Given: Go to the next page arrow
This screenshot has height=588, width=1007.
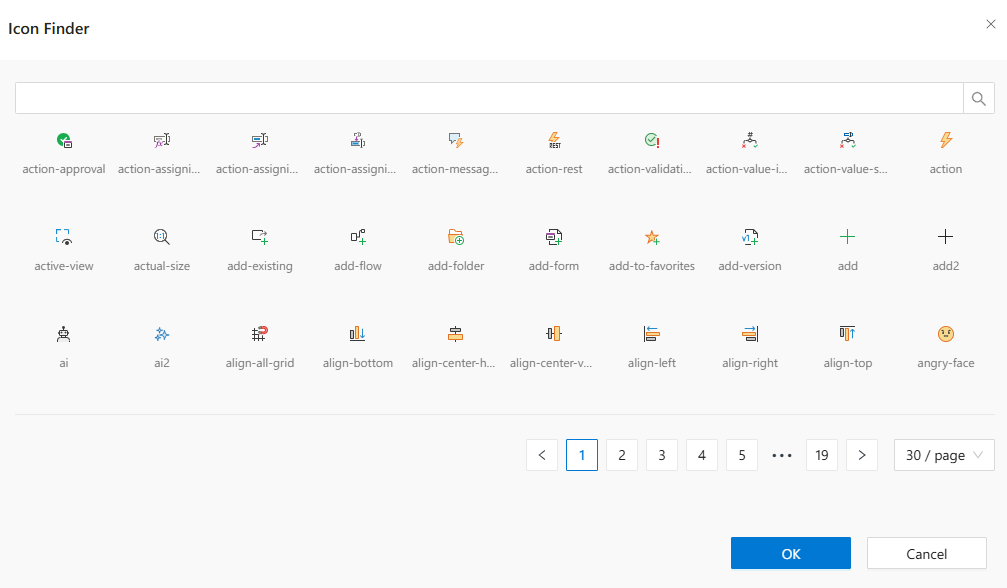Looking at the screenshot, I should [x=862, y=455].
